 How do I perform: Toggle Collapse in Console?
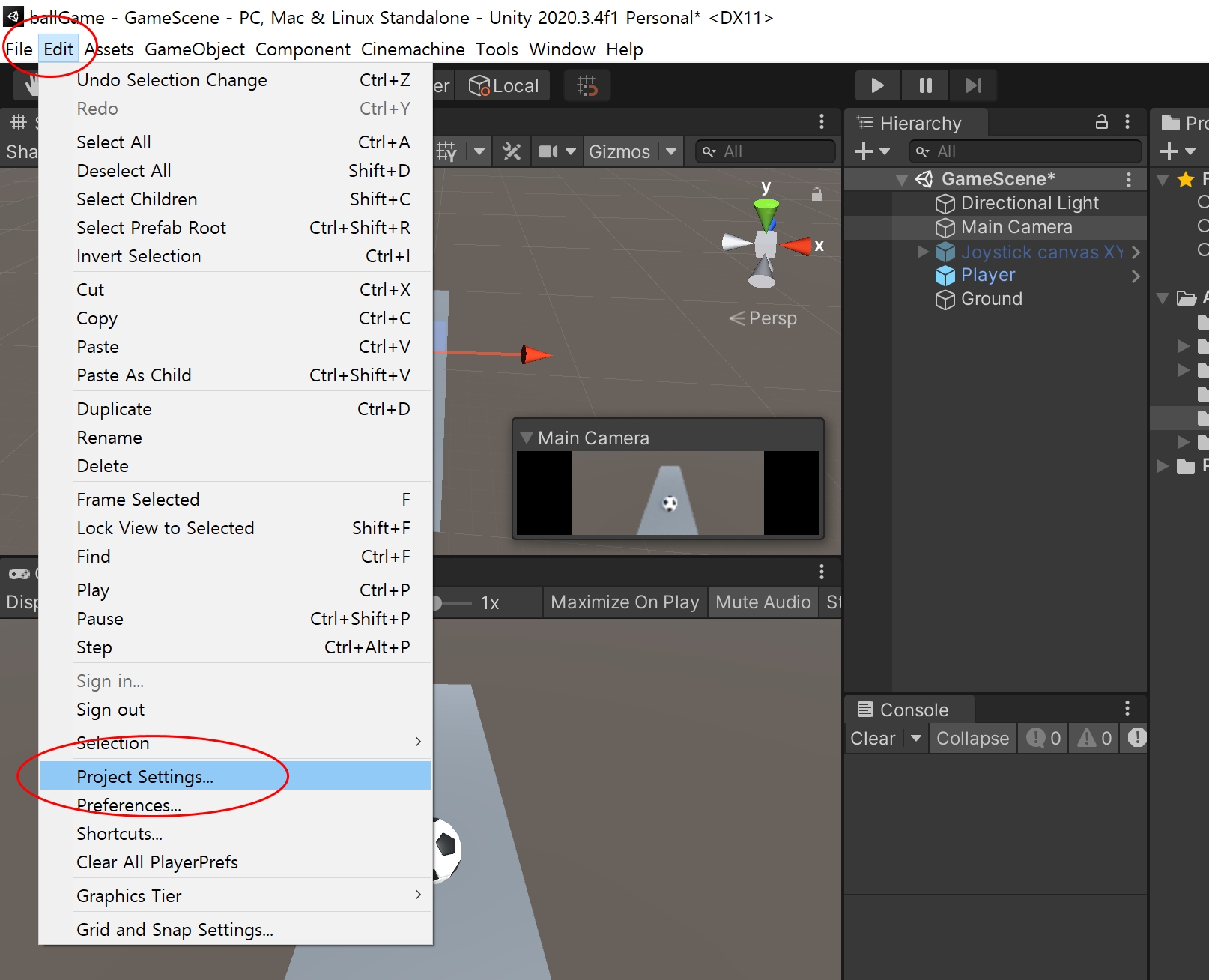(x=973, y=738)
